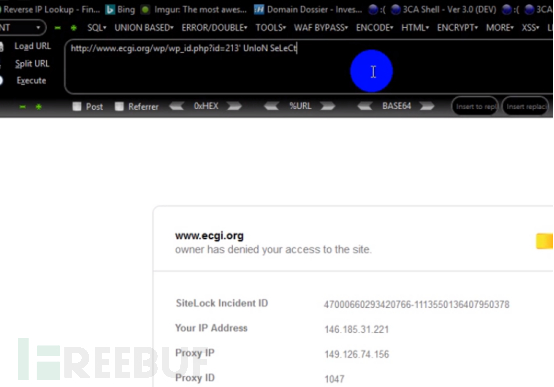Click the Proxy ID value 1047
The image size is (554, 387).
pyautogui.click(x=334, y=379)
